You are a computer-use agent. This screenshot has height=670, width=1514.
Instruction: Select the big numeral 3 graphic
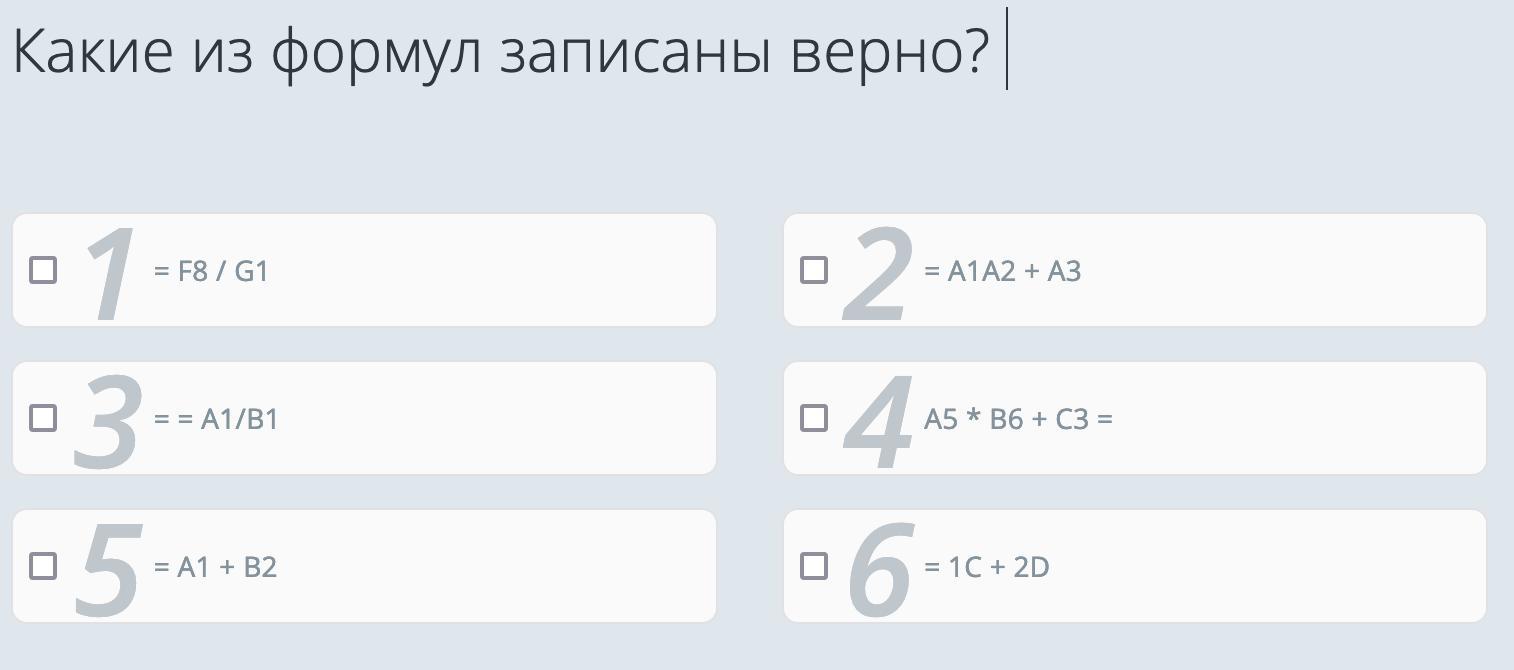pyautogui.click(x=106, y=421)
